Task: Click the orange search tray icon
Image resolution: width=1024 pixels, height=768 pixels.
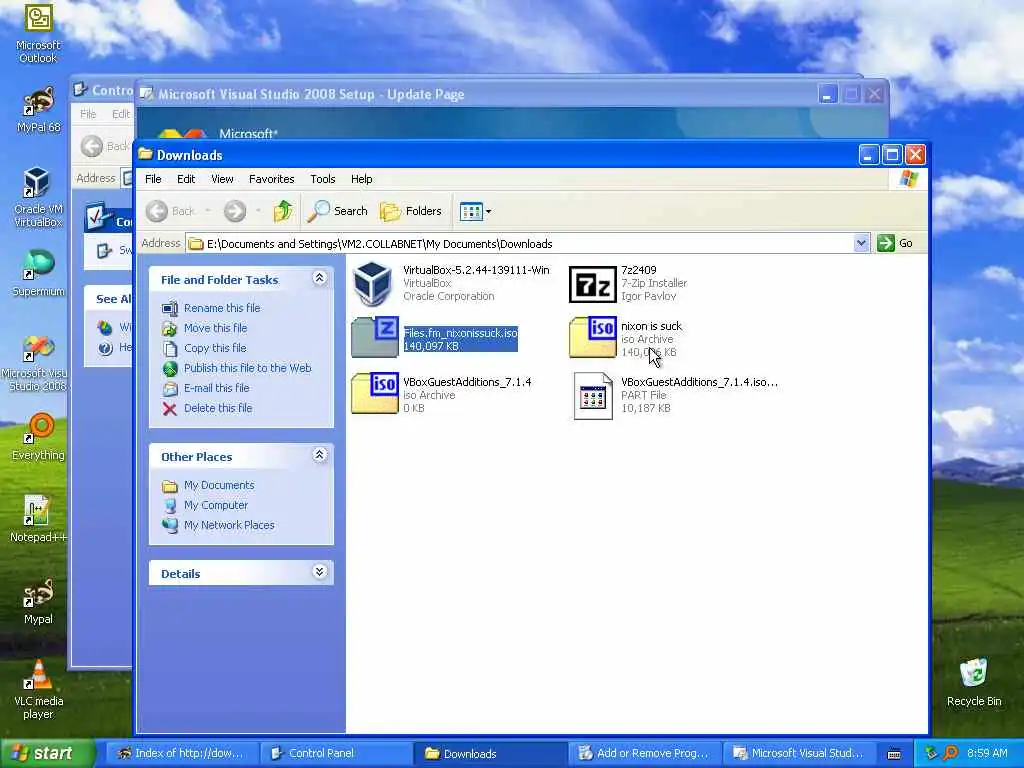Action: 950,753
